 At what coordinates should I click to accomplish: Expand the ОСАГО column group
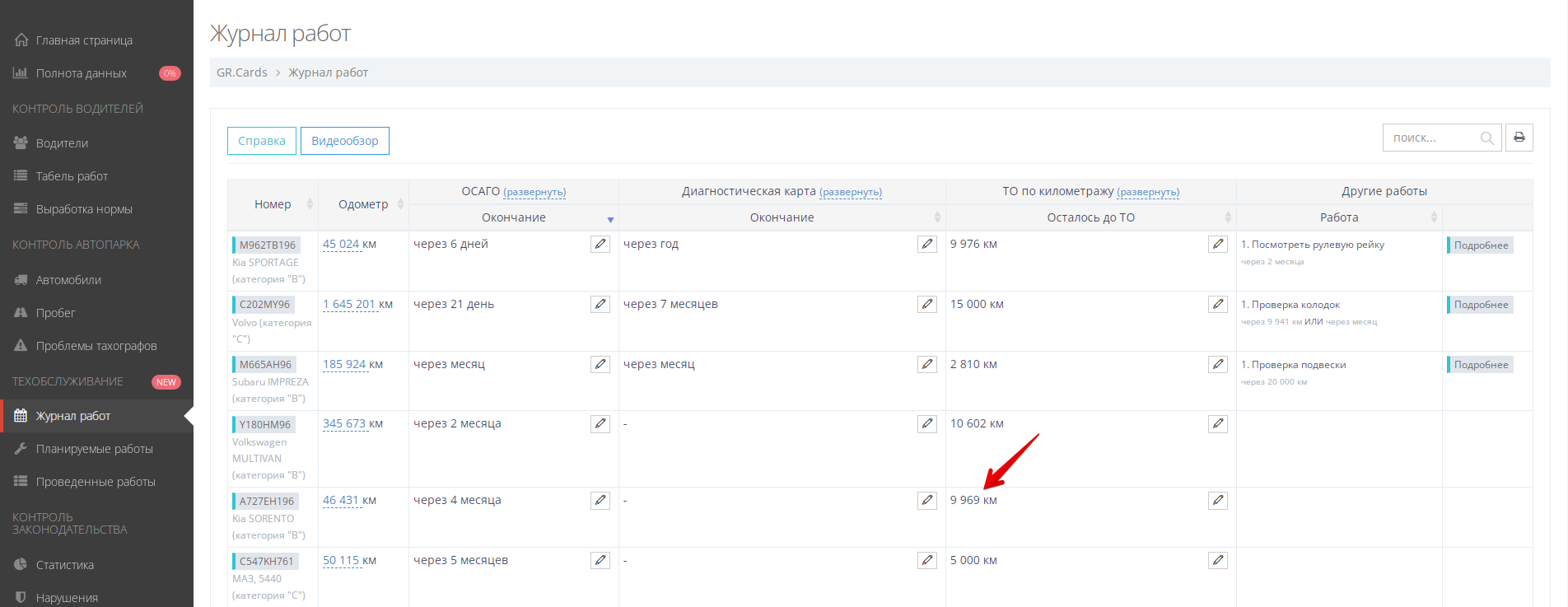point(534,192)
